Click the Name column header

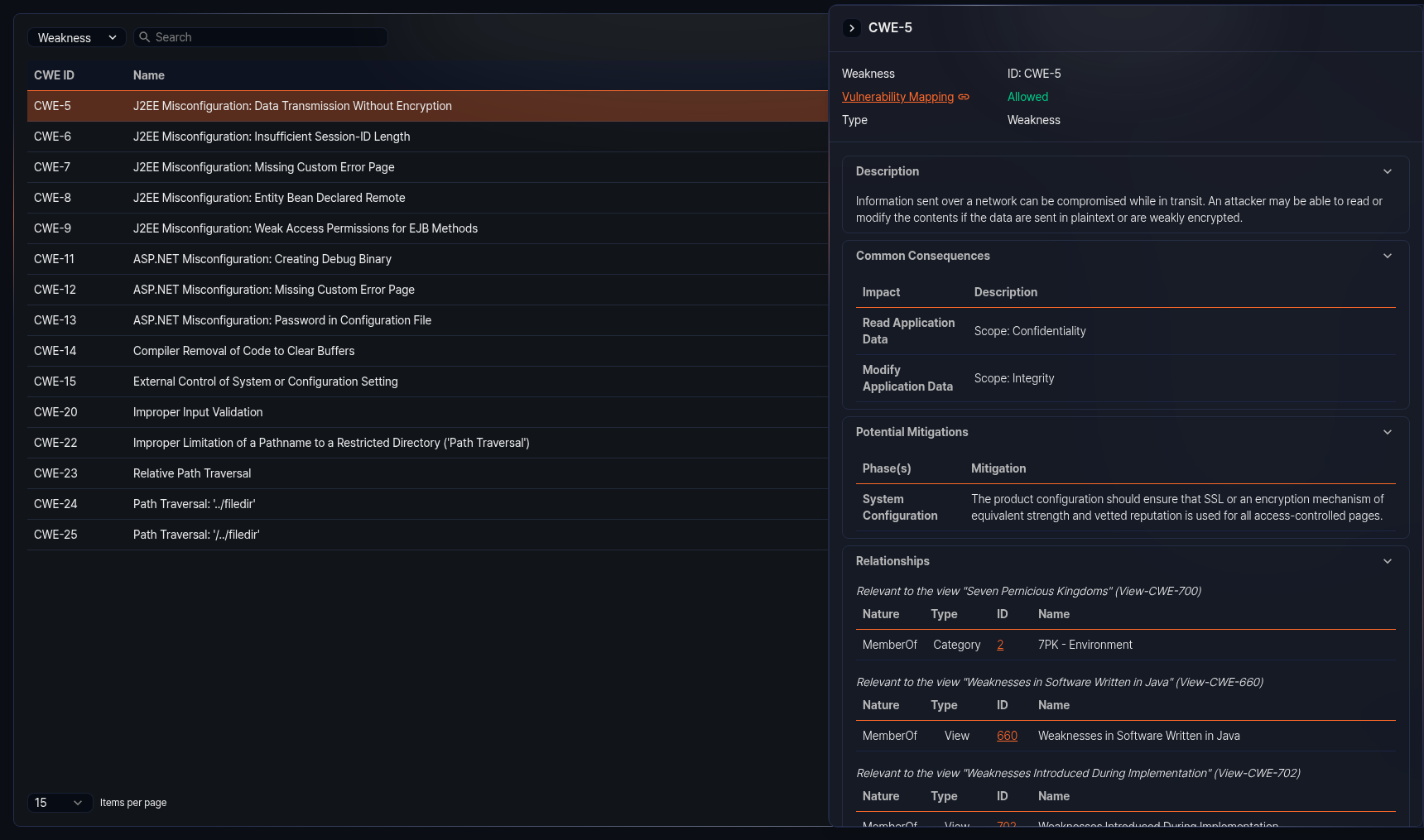click(x=149, y=75)
